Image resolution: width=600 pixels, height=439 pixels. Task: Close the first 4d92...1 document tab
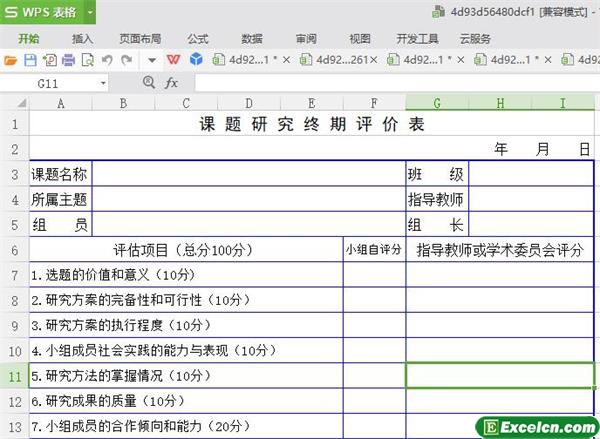point(286,60)
